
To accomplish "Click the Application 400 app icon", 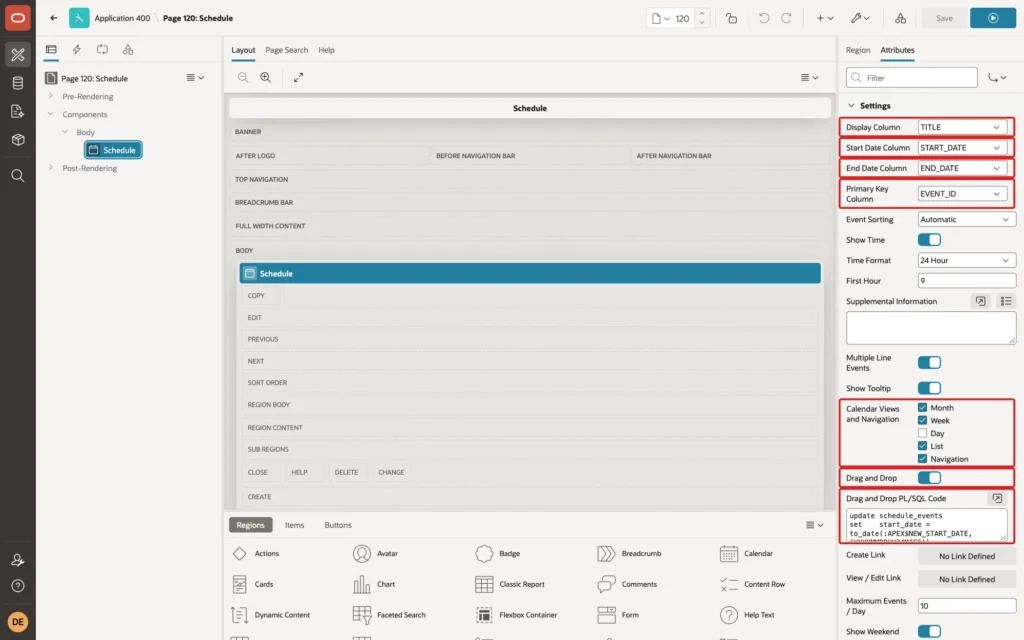I will 79,18.
